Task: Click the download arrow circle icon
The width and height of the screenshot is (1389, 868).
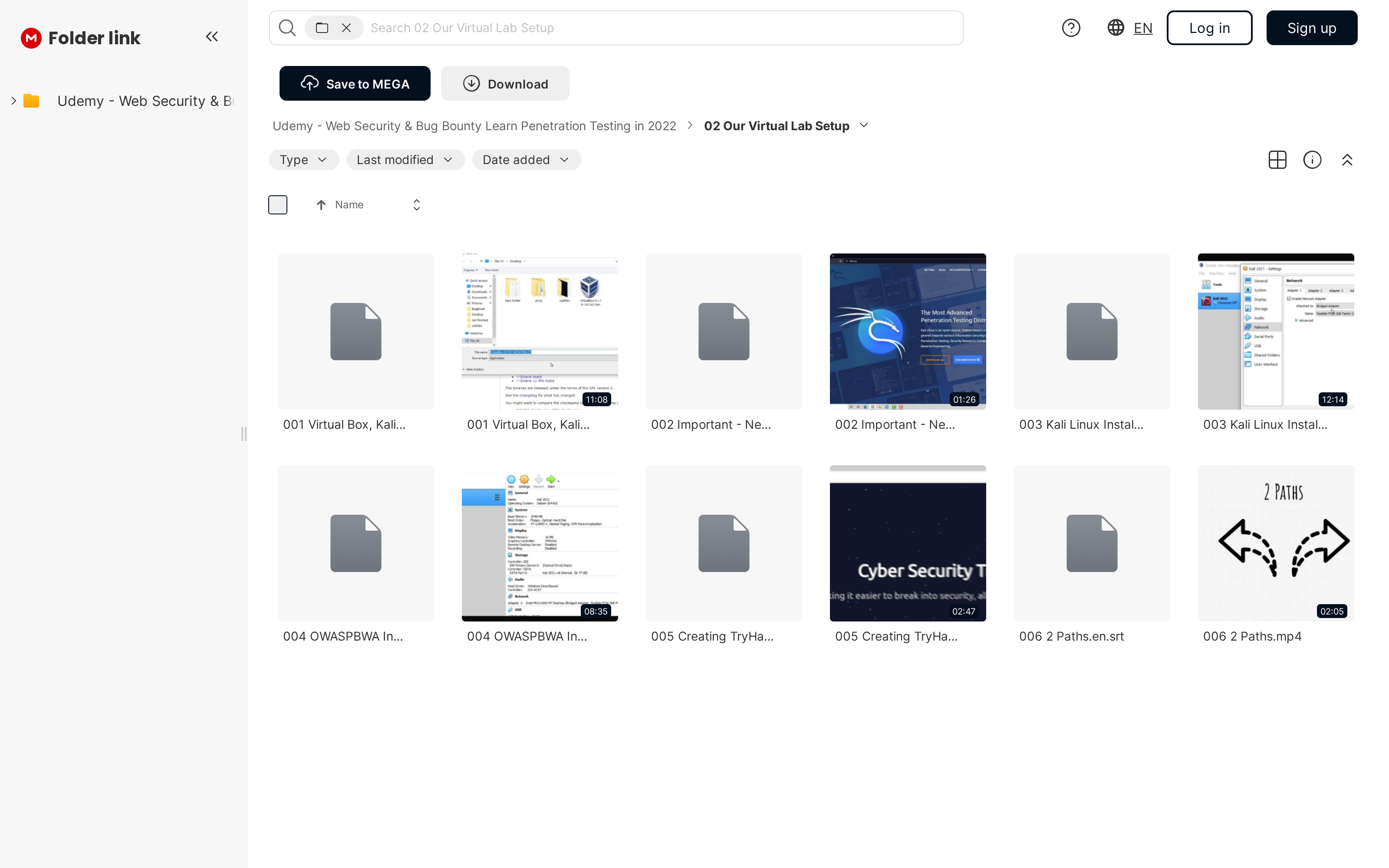Action: coord(471,83)
